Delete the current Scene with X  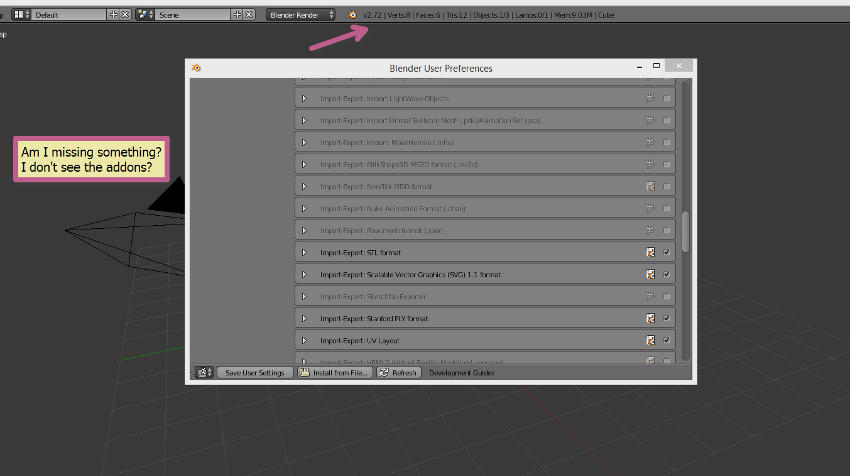249,15
